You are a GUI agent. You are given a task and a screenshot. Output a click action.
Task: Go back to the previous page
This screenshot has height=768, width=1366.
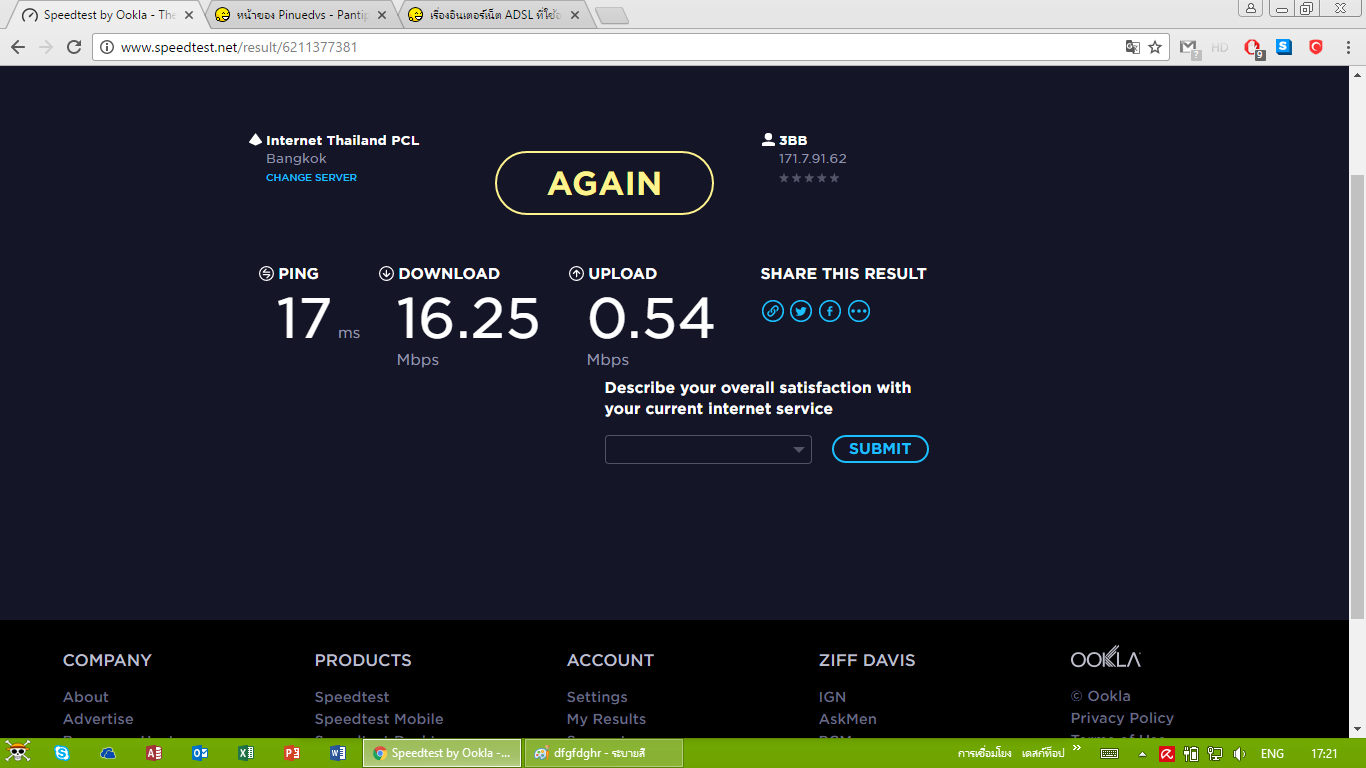[x=18, y=47]
